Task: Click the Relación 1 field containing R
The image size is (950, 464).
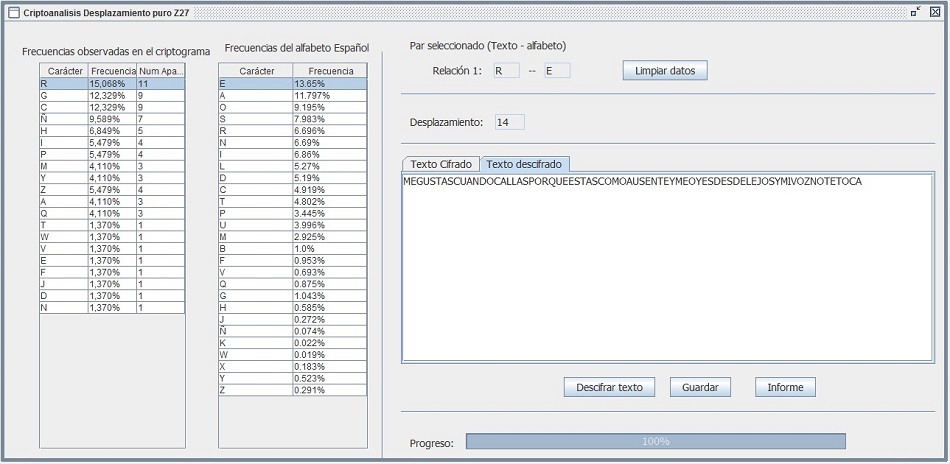Action: coord(506,71)
